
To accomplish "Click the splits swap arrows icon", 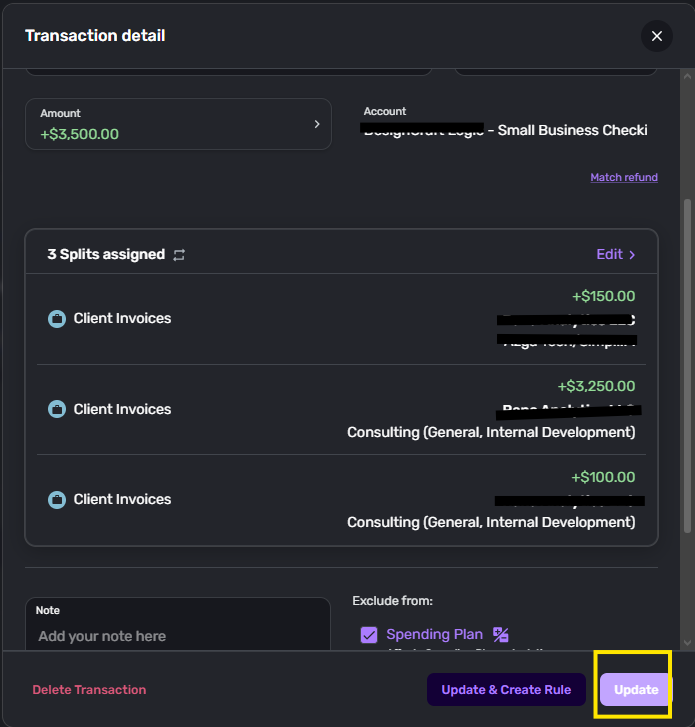I will (179, 255).
